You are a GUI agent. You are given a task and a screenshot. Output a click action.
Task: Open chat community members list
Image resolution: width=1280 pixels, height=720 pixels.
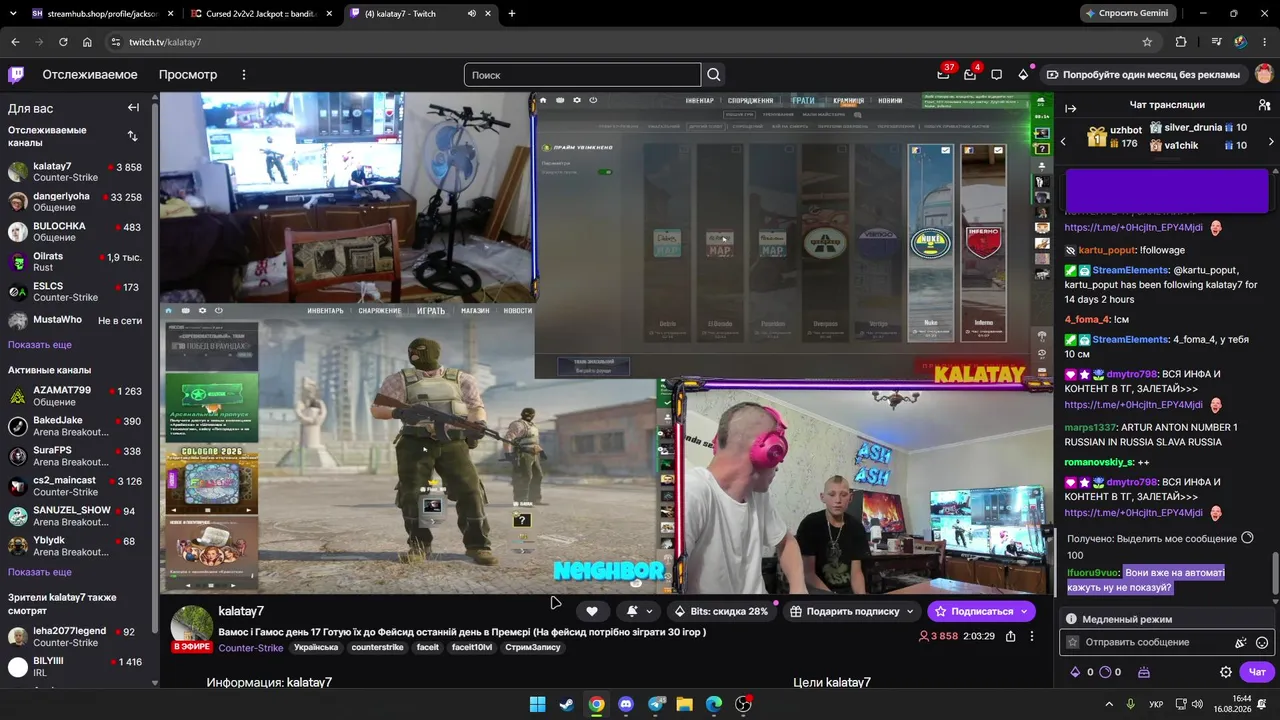point(1264,105)
